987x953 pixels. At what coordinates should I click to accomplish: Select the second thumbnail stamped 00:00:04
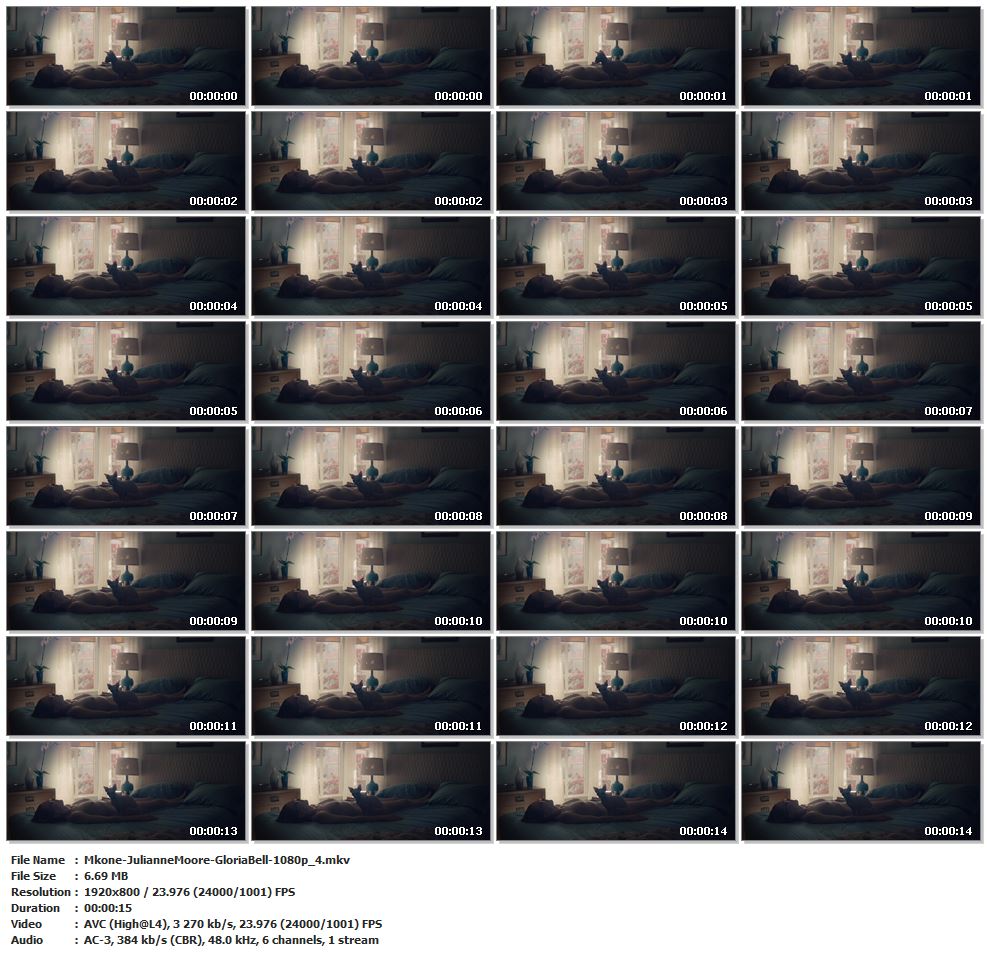point(371,266)
